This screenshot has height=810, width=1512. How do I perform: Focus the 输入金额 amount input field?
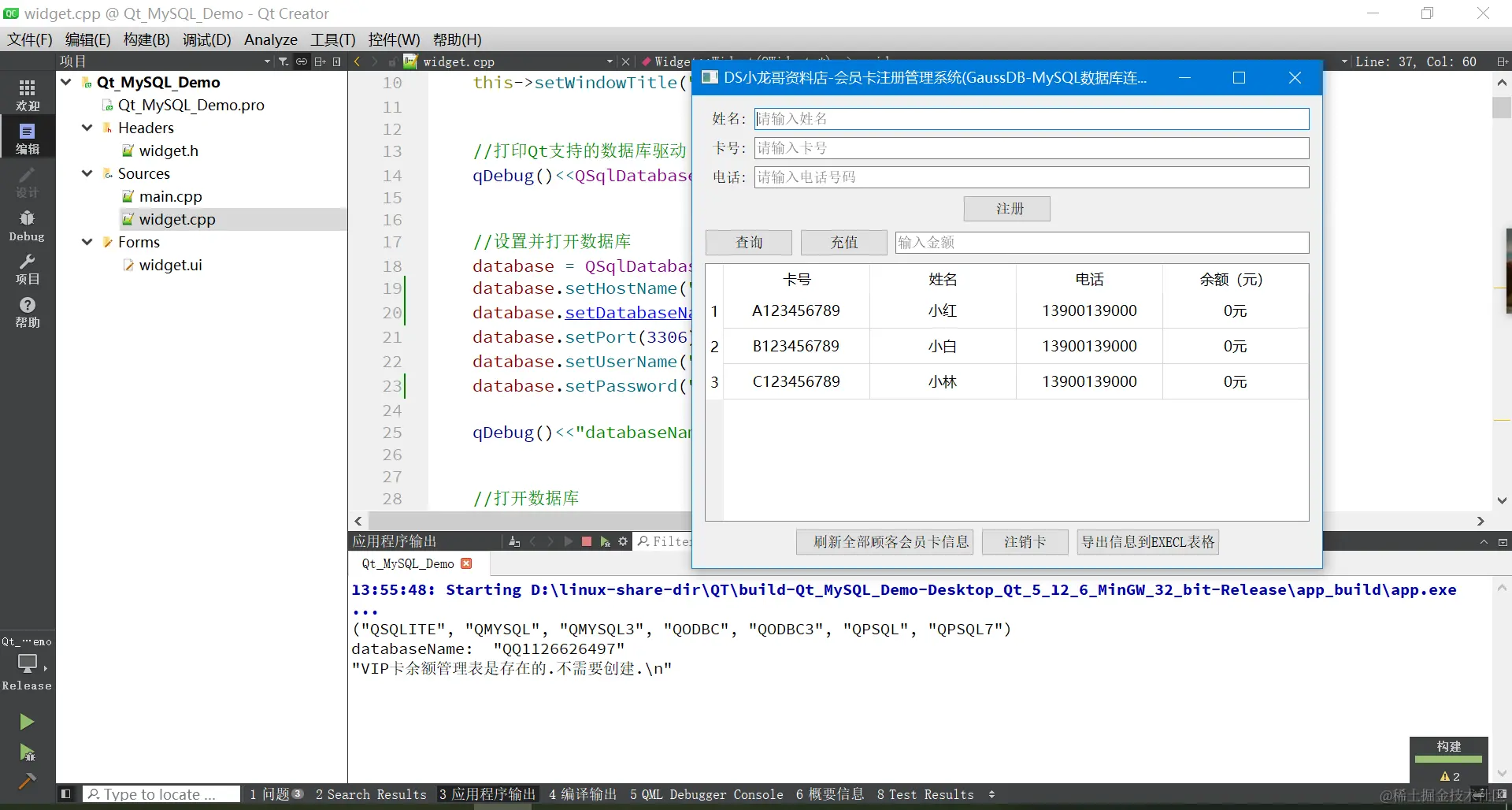[1102, 243]
